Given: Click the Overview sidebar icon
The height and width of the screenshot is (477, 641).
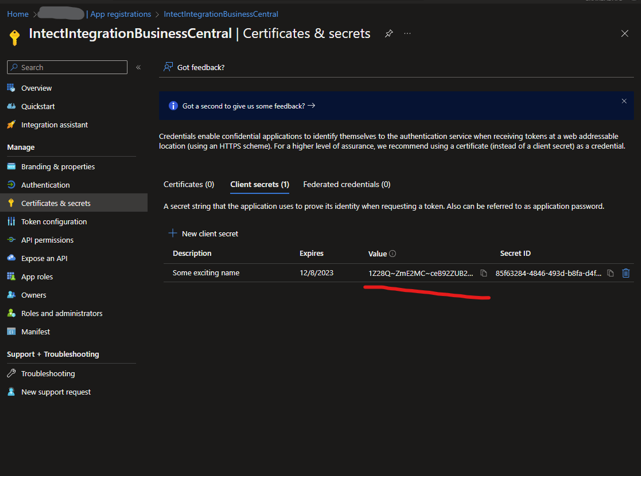Looking at the screenshot, I should coord(11,87).
